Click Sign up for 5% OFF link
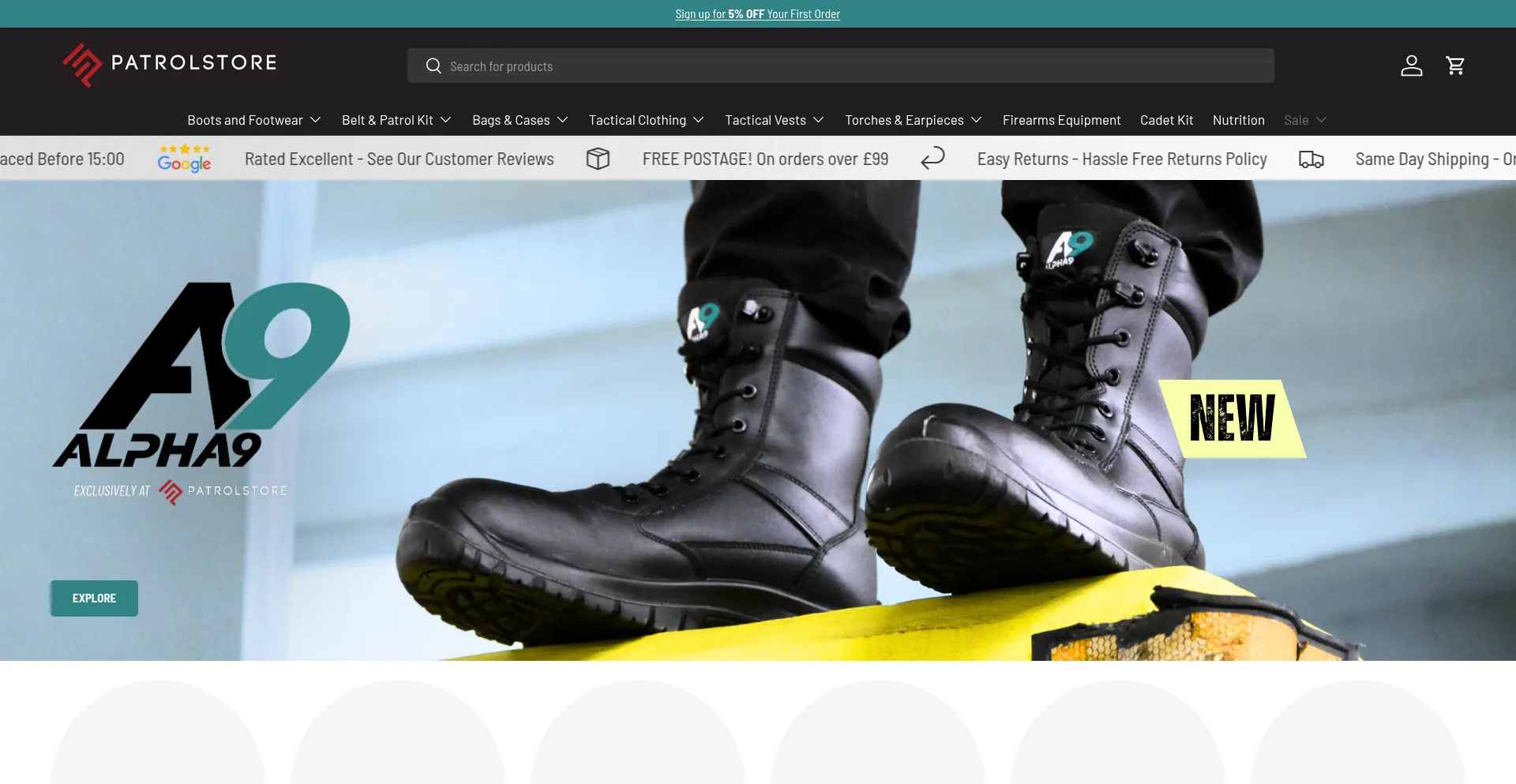1516x784 pixels. [757, 14]
